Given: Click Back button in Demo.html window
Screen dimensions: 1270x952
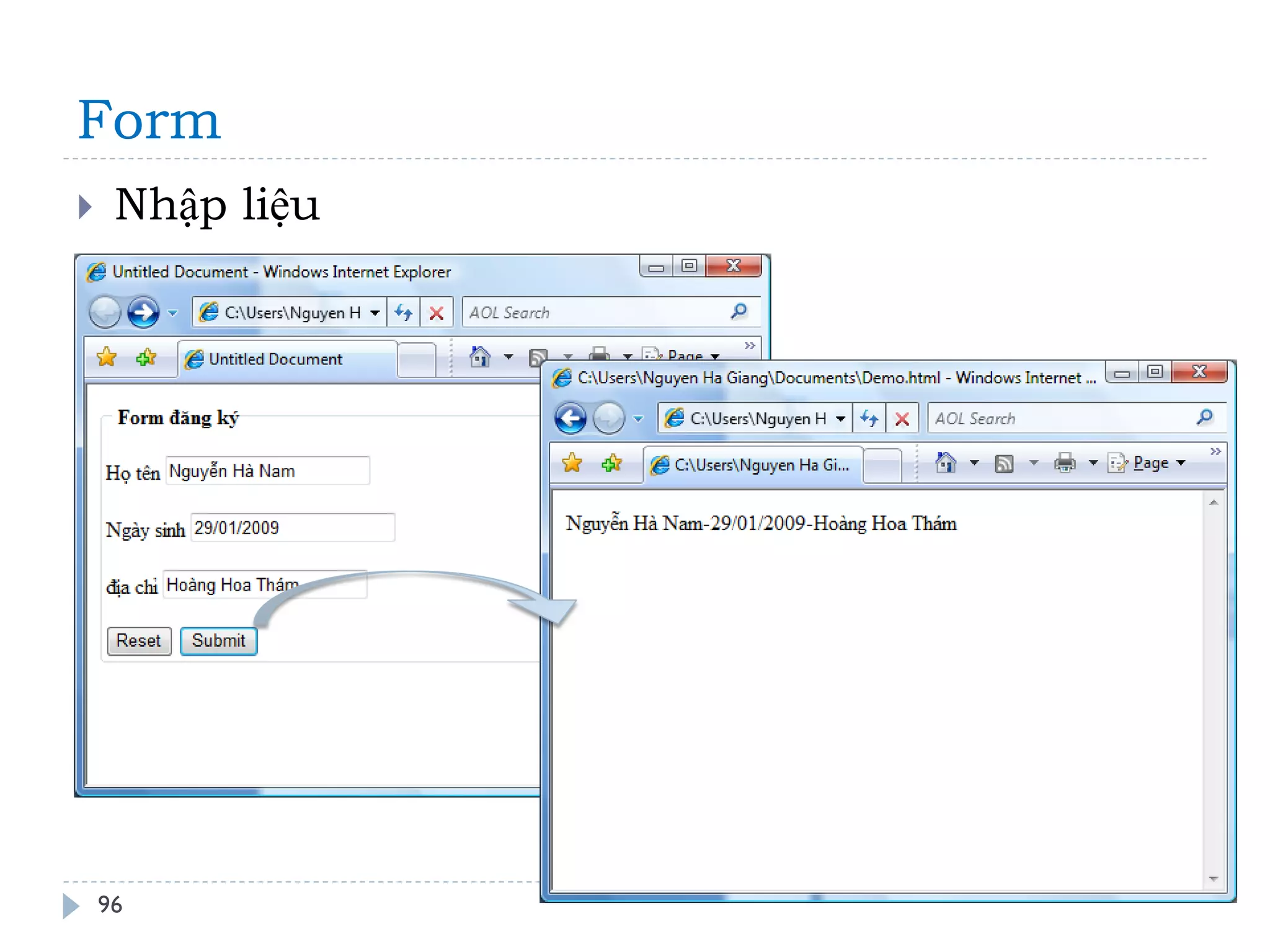Looking at the screenshot, I should (570, 418).
